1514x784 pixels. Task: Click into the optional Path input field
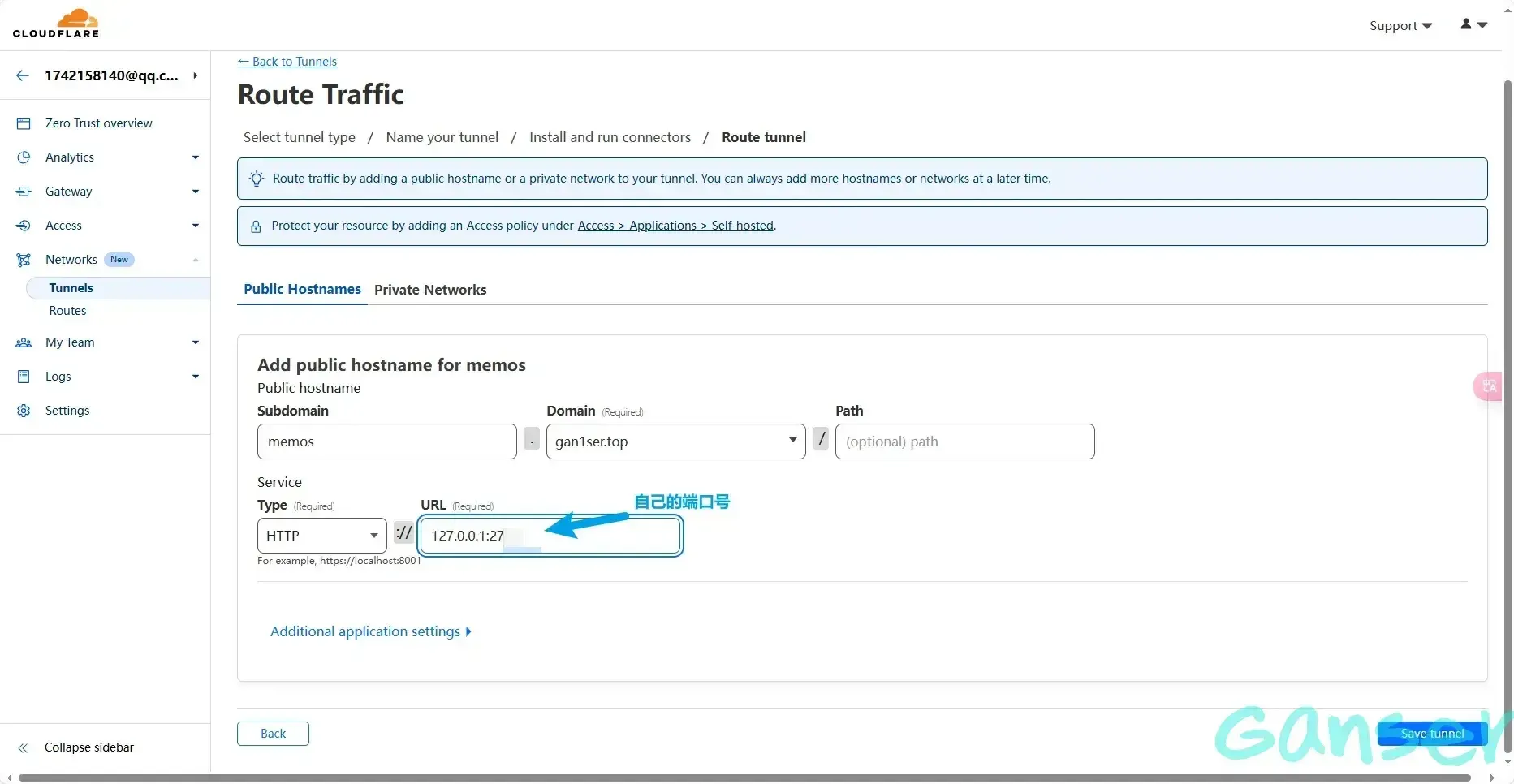pyautogui.click(x=964, y=442)
